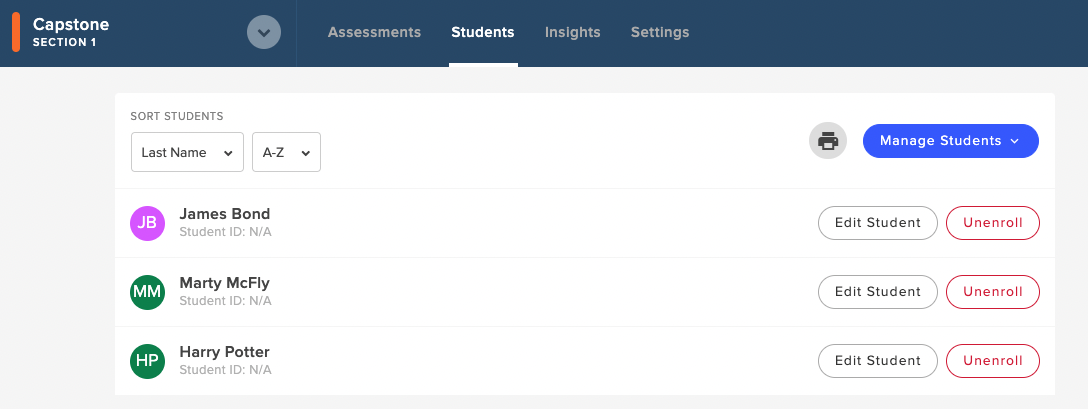Click the printer icon
The image size is (1088, 409).
click(x=828, y=141)
